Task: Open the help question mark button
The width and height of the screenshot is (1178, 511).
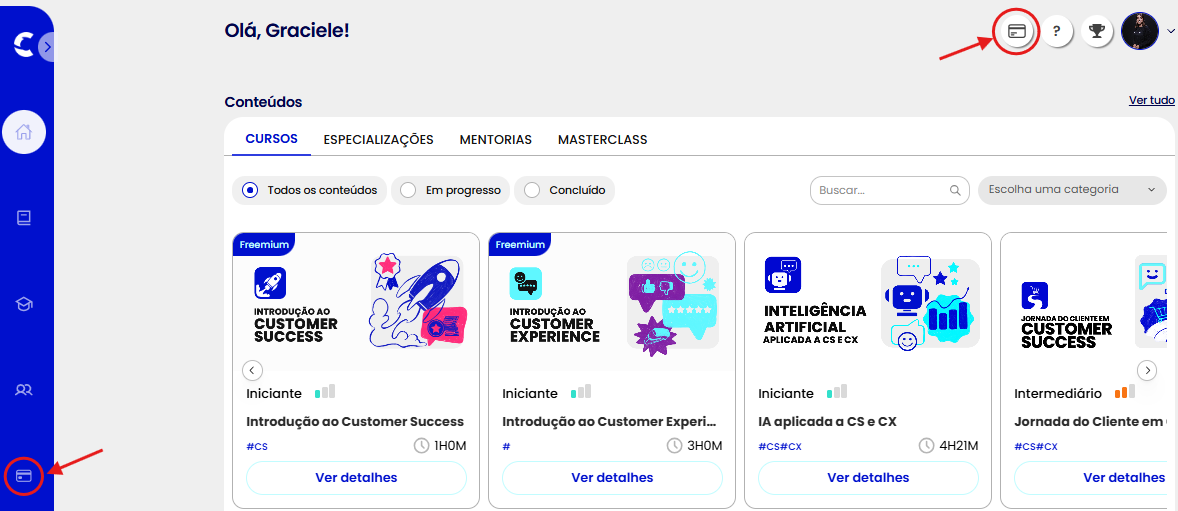Action: click(1056, 32)
